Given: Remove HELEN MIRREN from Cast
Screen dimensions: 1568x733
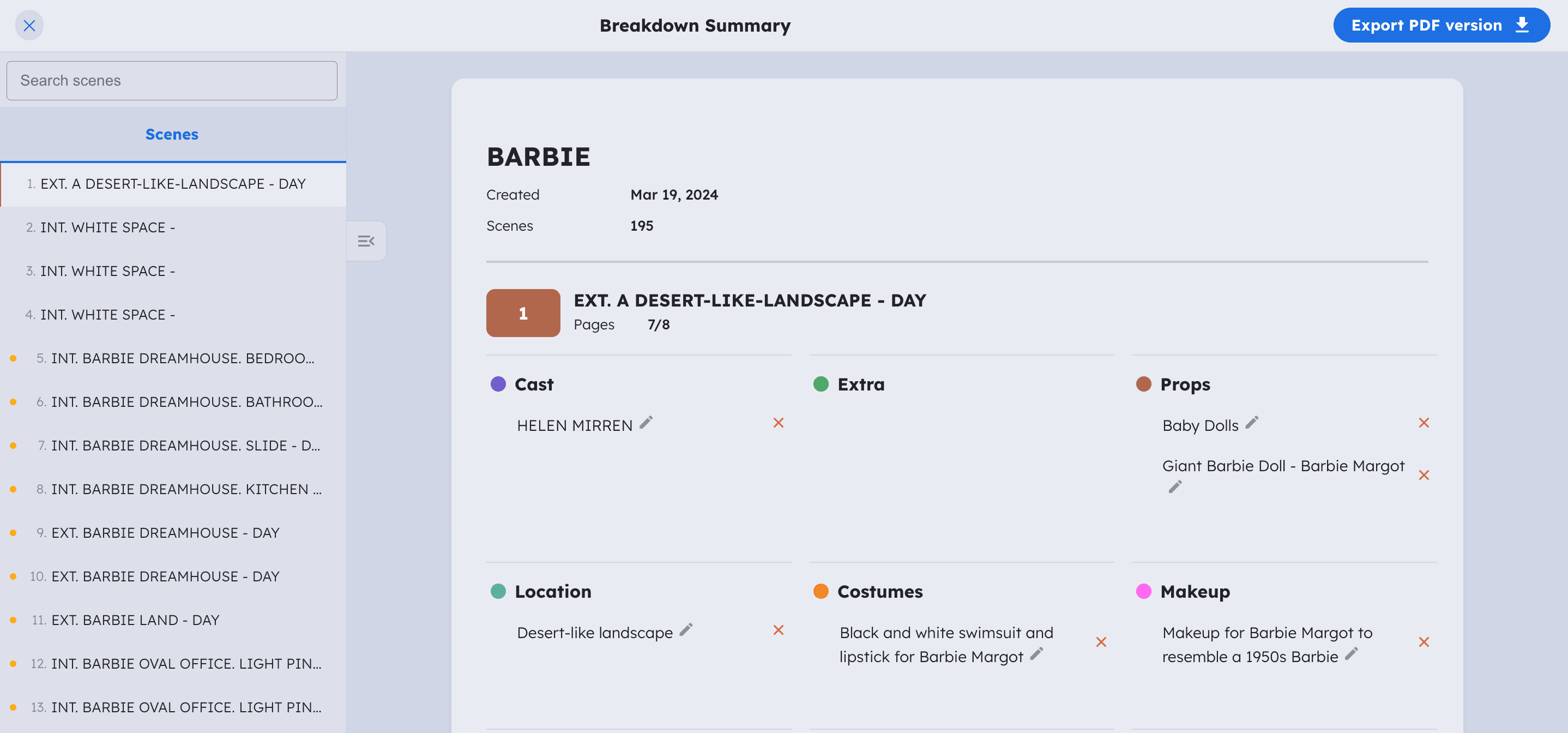Looking at the screenshot, I should pos(779,423).
